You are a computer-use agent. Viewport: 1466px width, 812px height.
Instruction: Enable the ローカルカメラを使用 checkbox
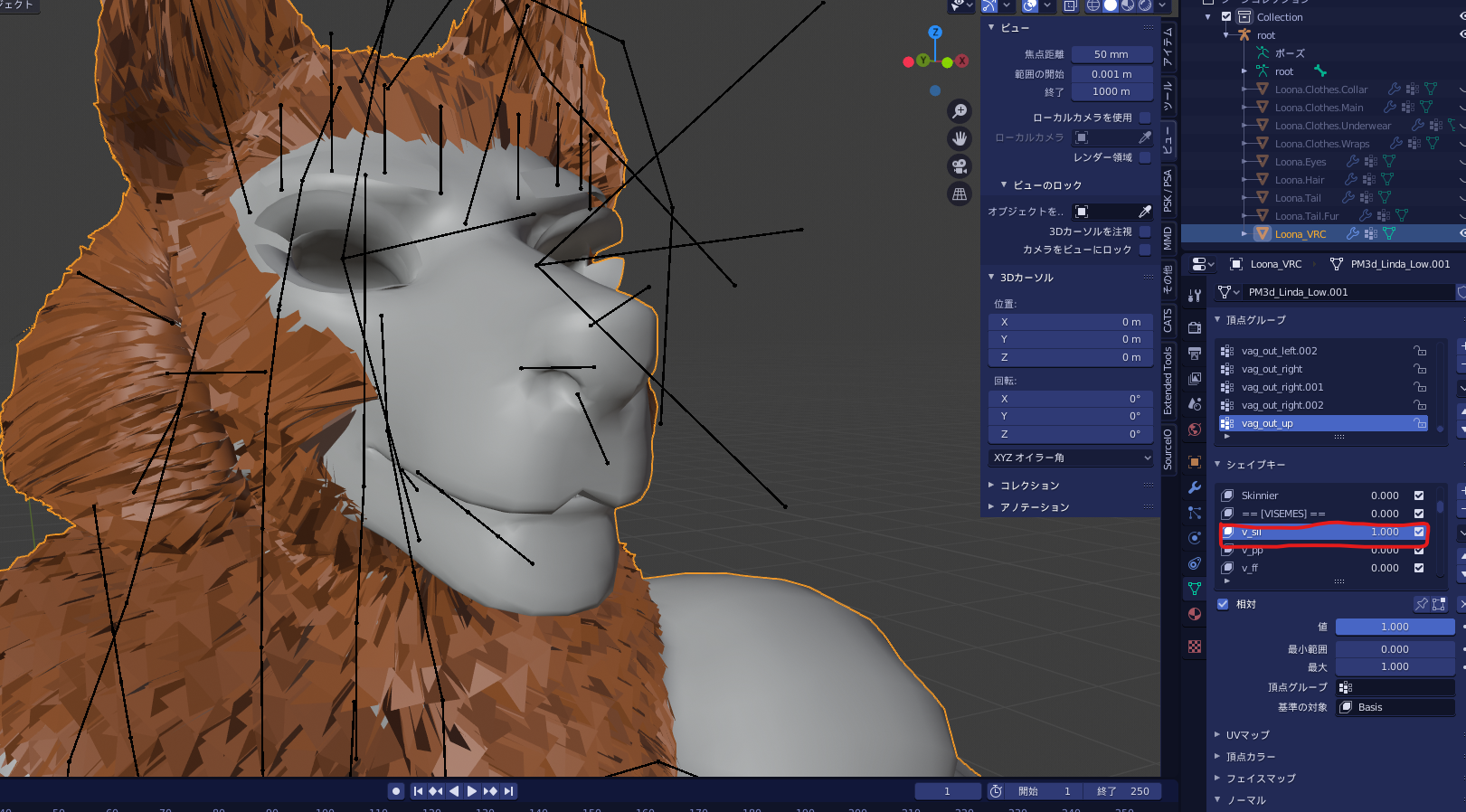1145,118
